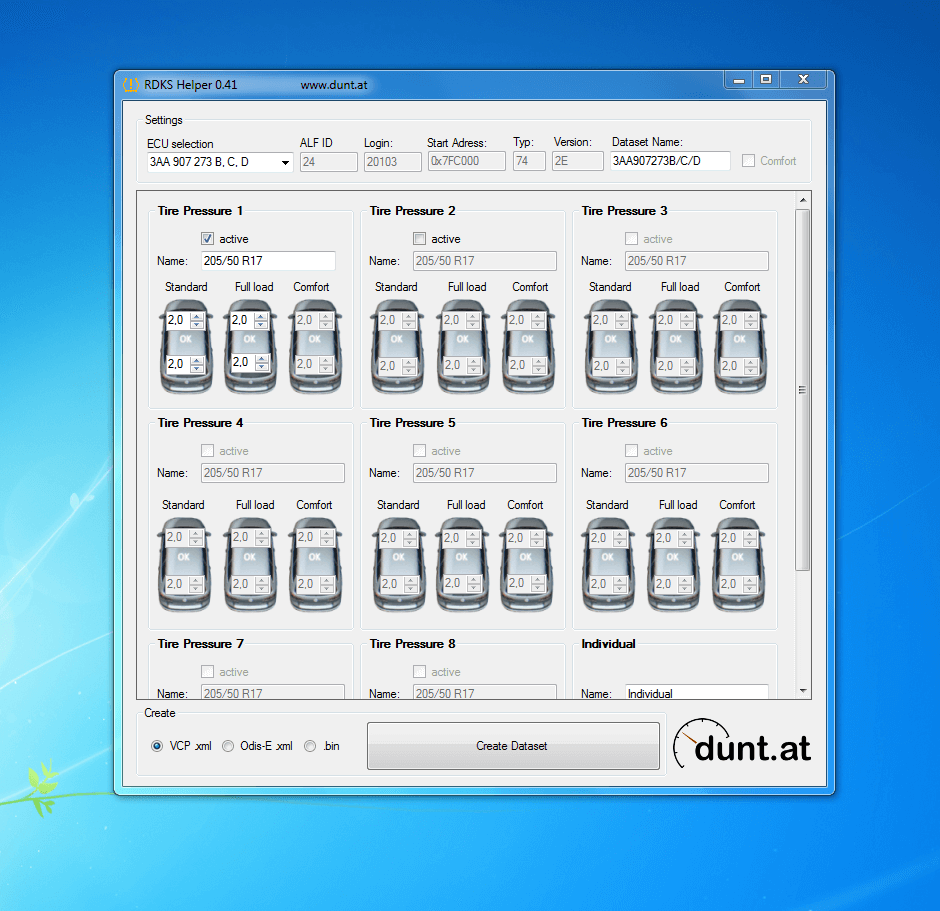The width and height of the screenshot is (940, 911).
Task: Maximize the RDKS Helper window
Action: pos(766,80)
